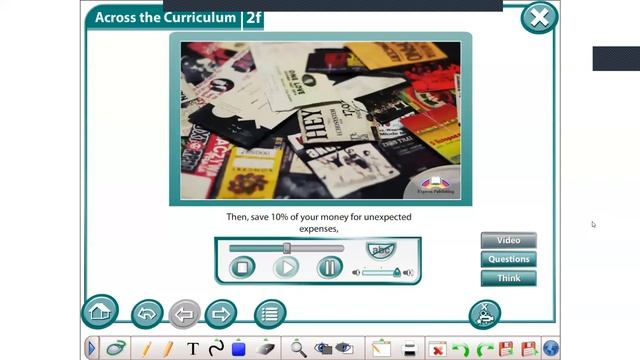Close the Across the Curriculum window
The image size is (640, 360).
539,18
